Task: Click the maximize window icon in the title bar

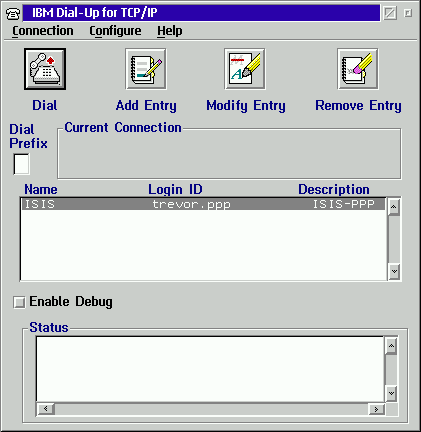Action: pyautogui.click(x=408, y=13)
